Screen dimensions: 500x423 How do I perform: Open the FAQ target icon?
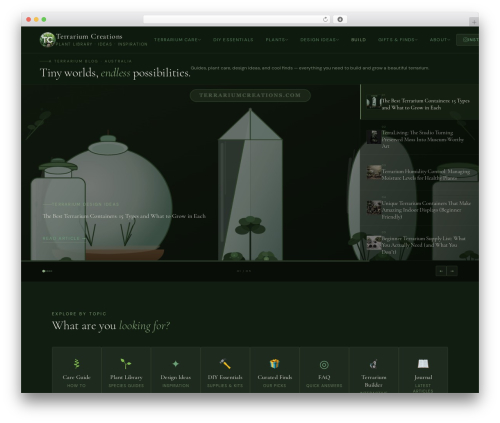pos(324,365)
